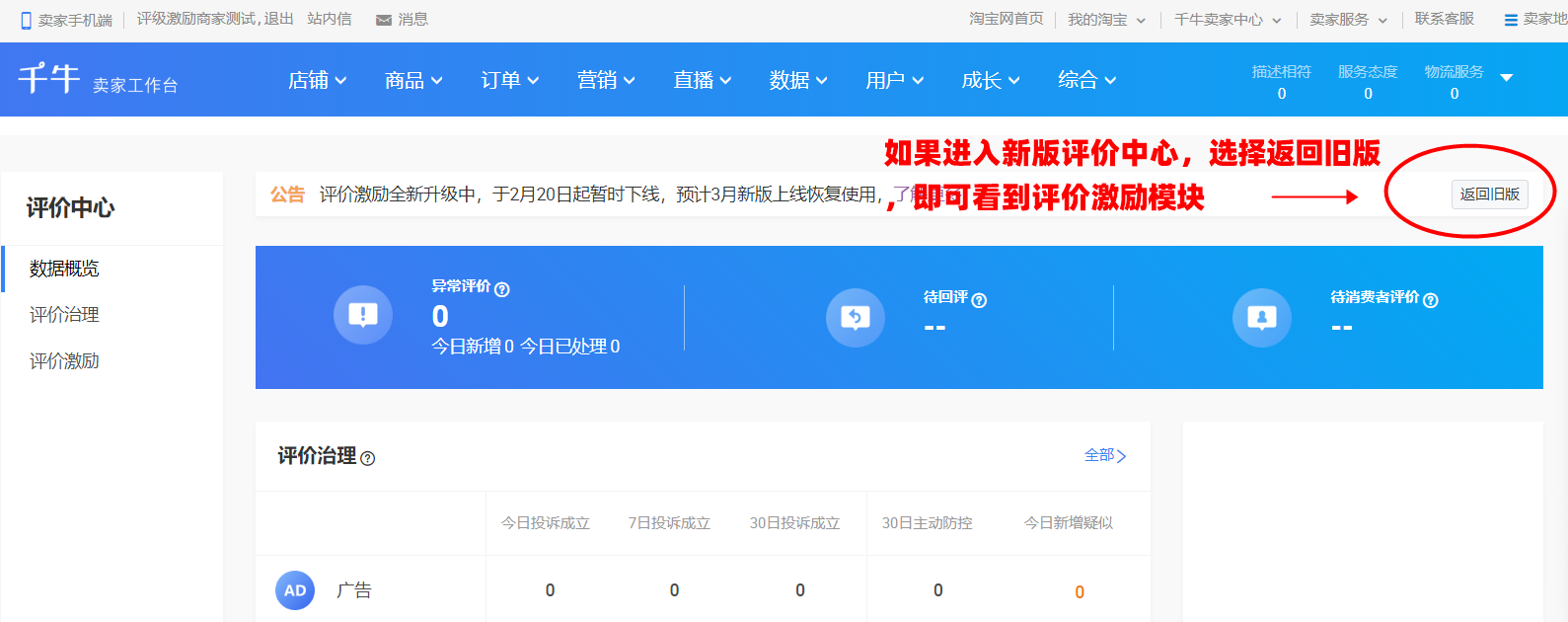The image size is (1568, 622).
Task: Open the 综合 dropdown menu
Action: 1087,80
